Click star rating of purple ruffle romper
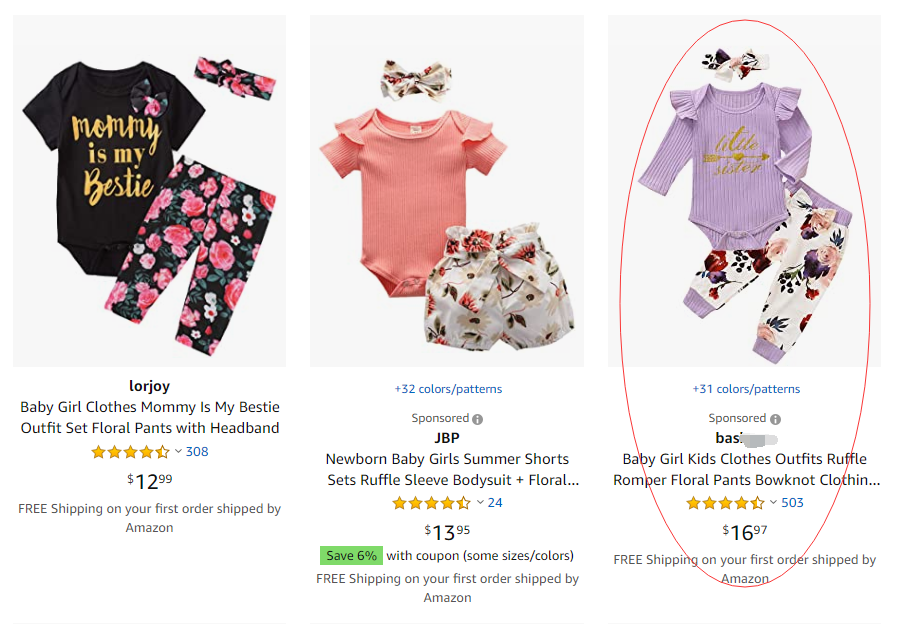This screenshot has height=624, width=921. point(725,503)
